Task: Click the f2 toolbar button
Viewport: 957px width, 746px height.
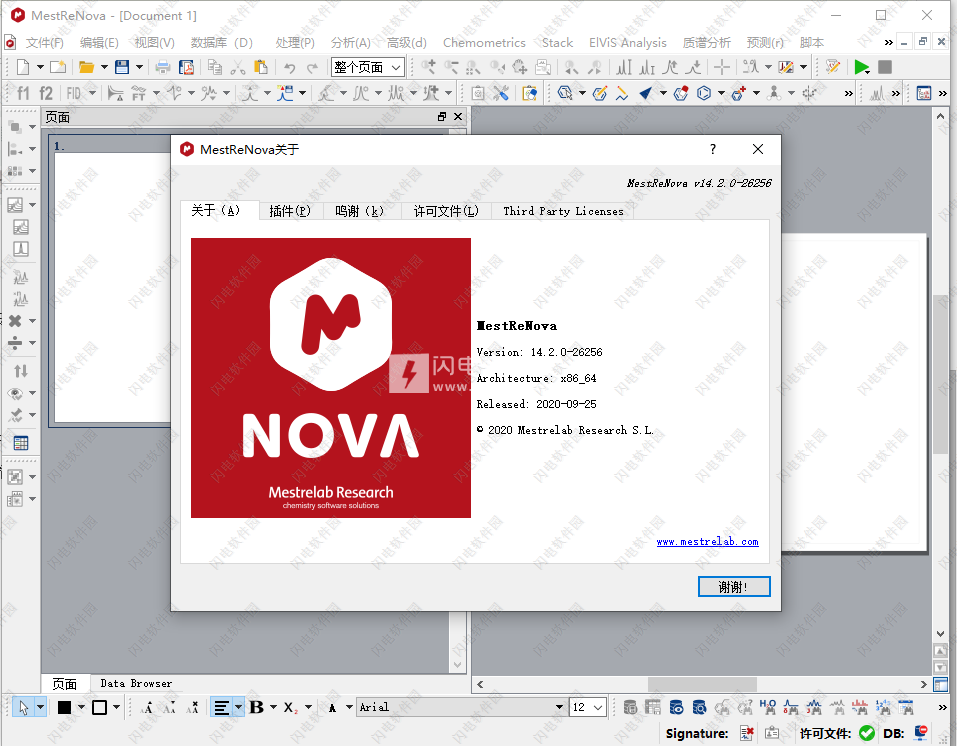Action: point(46,93)
